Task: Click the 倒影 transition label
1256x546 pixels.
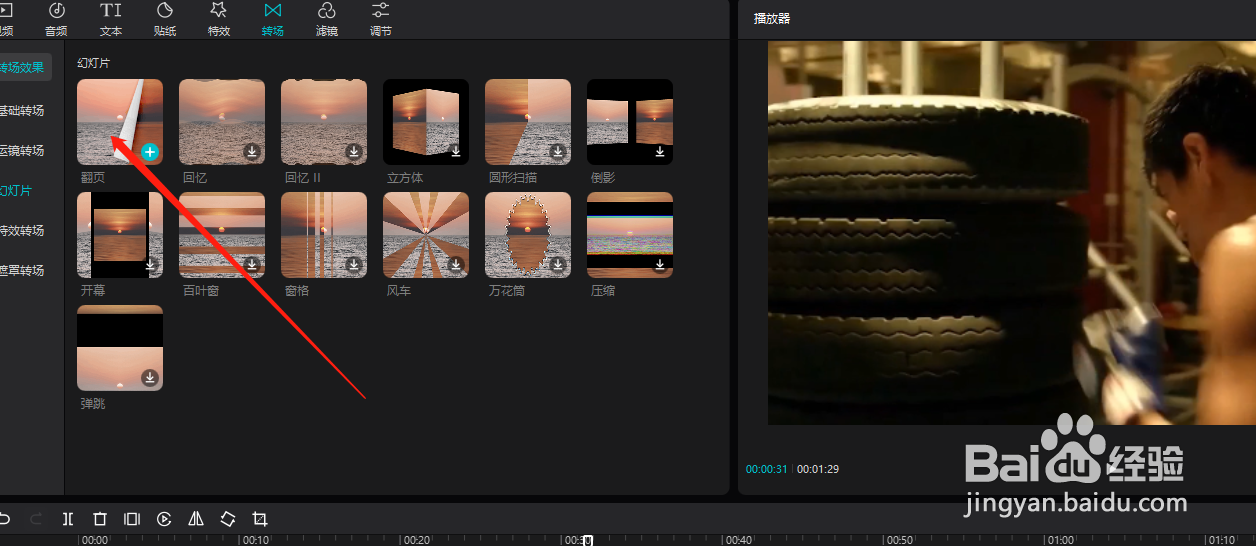Action: [603, 177]
